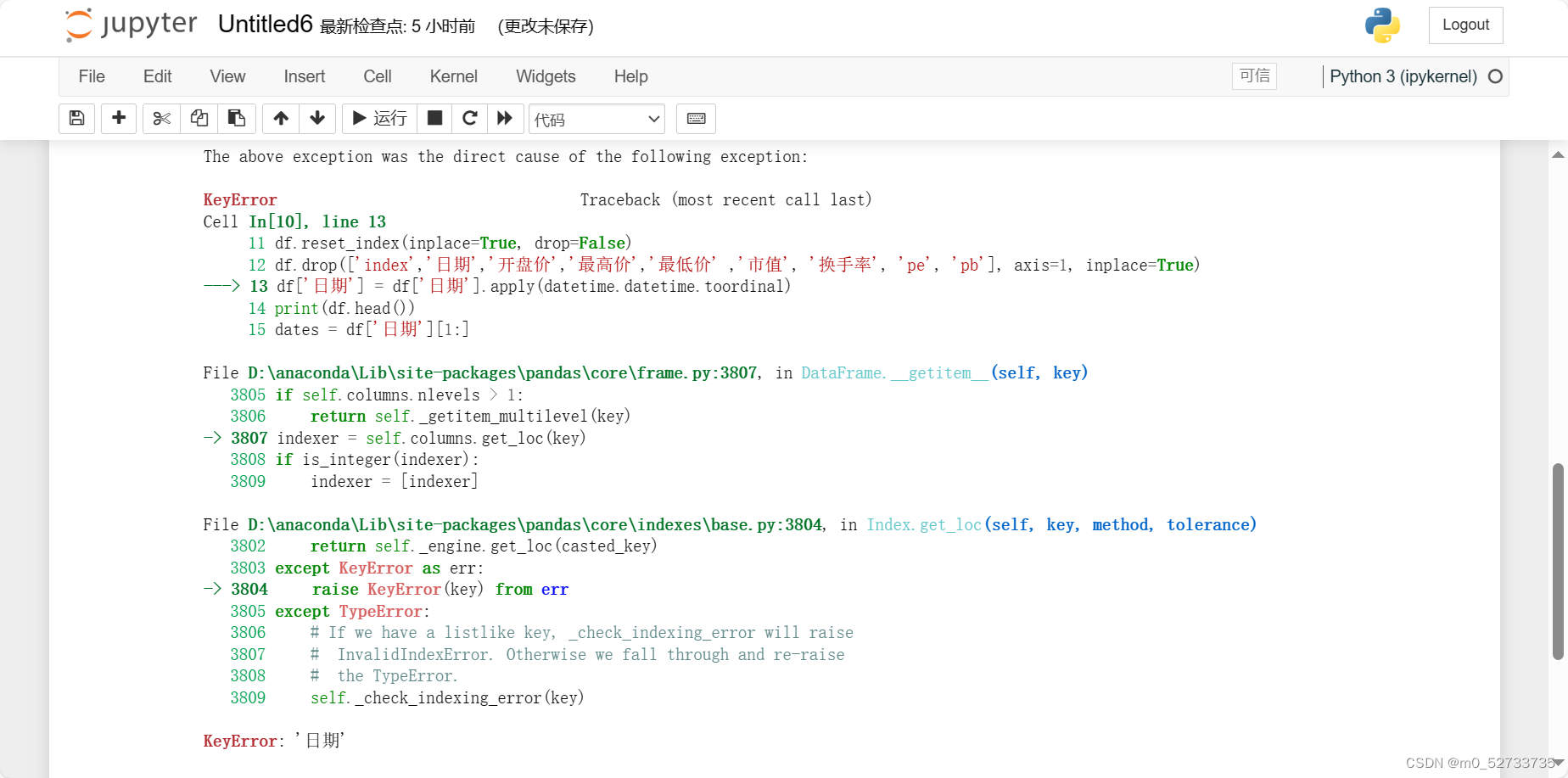Cut the selected cell
Screen dimensions: 1568x778
tap(160, 119)
